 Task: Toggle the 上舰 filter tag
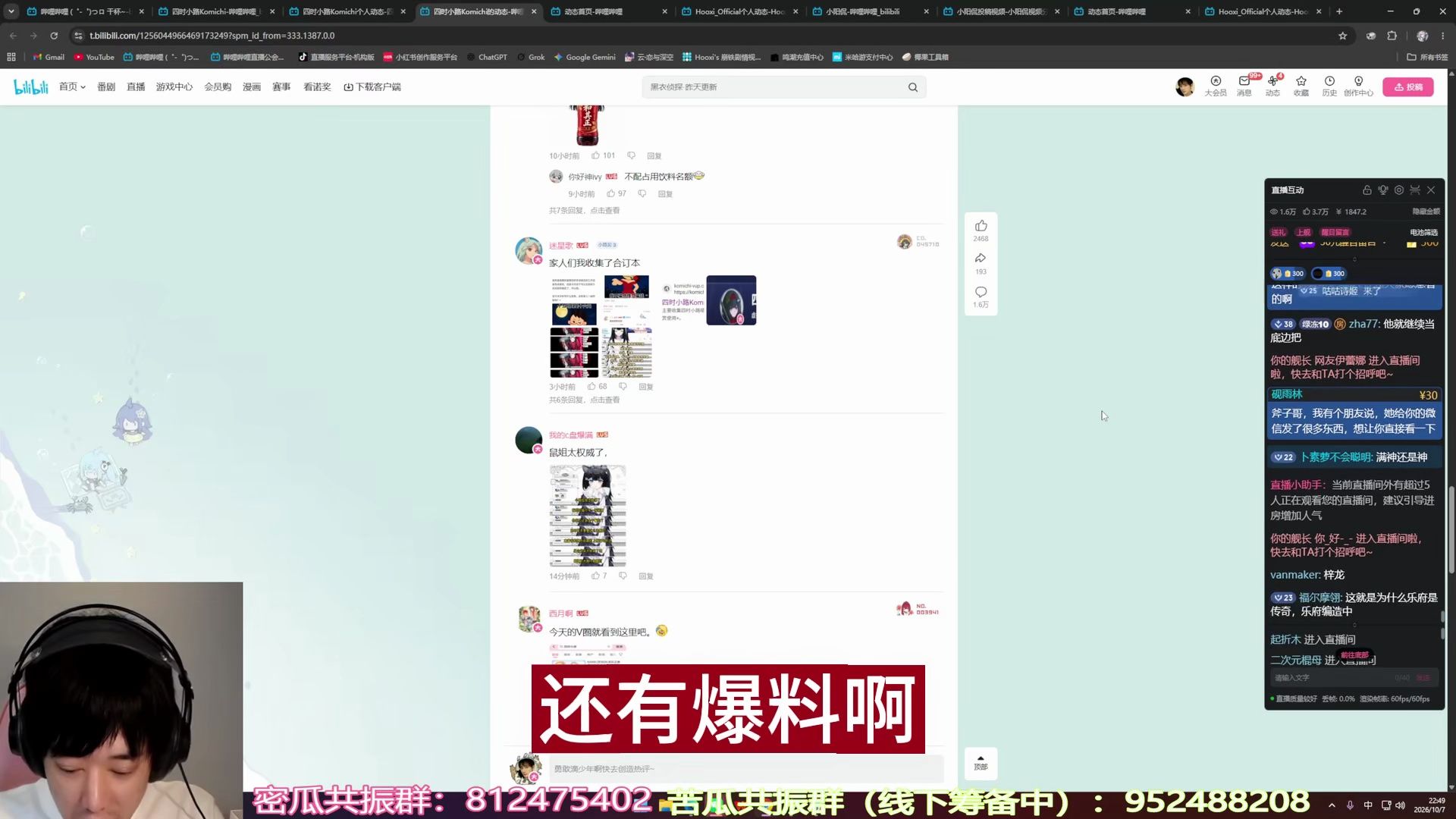tap(1304, 232)
